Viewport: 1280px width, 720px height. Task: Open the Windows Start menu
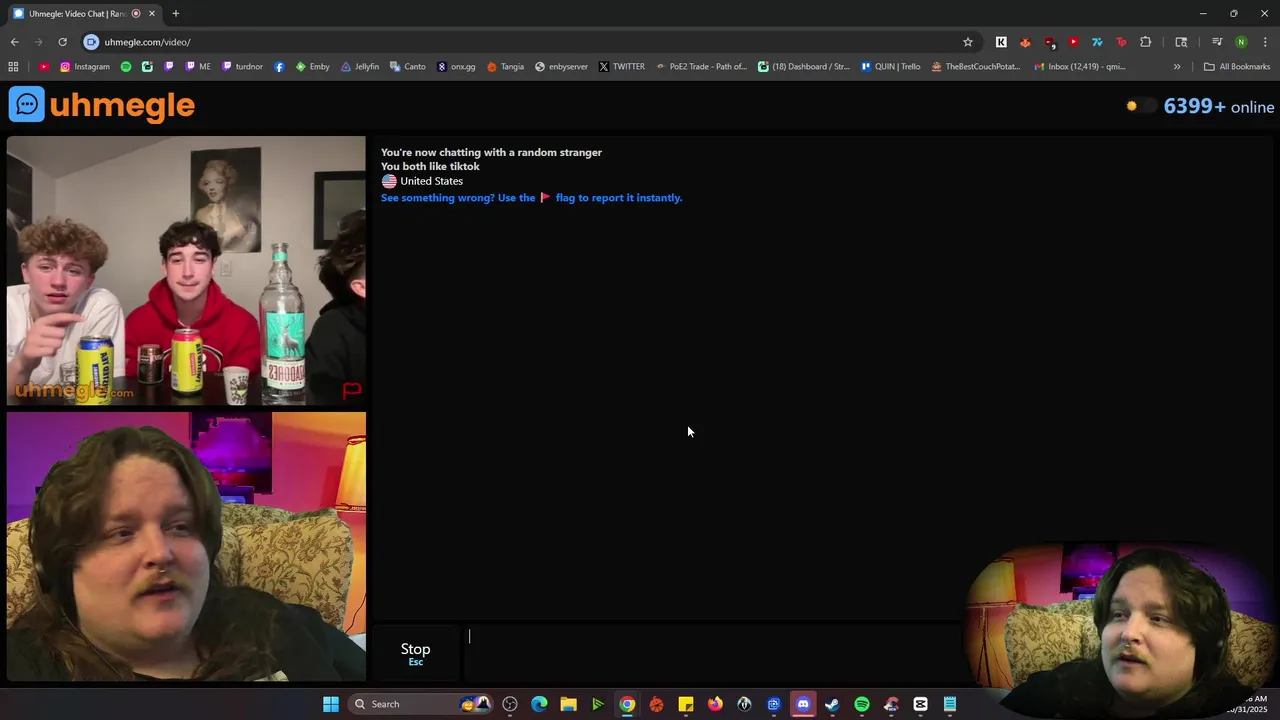click(330, 704)
